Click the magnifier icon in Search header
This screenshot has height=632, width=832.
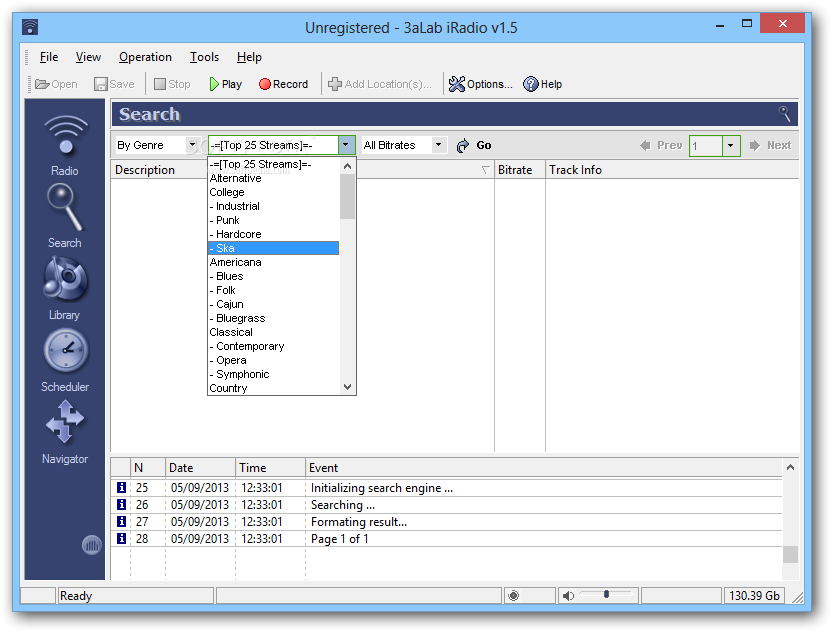(785, 114)
